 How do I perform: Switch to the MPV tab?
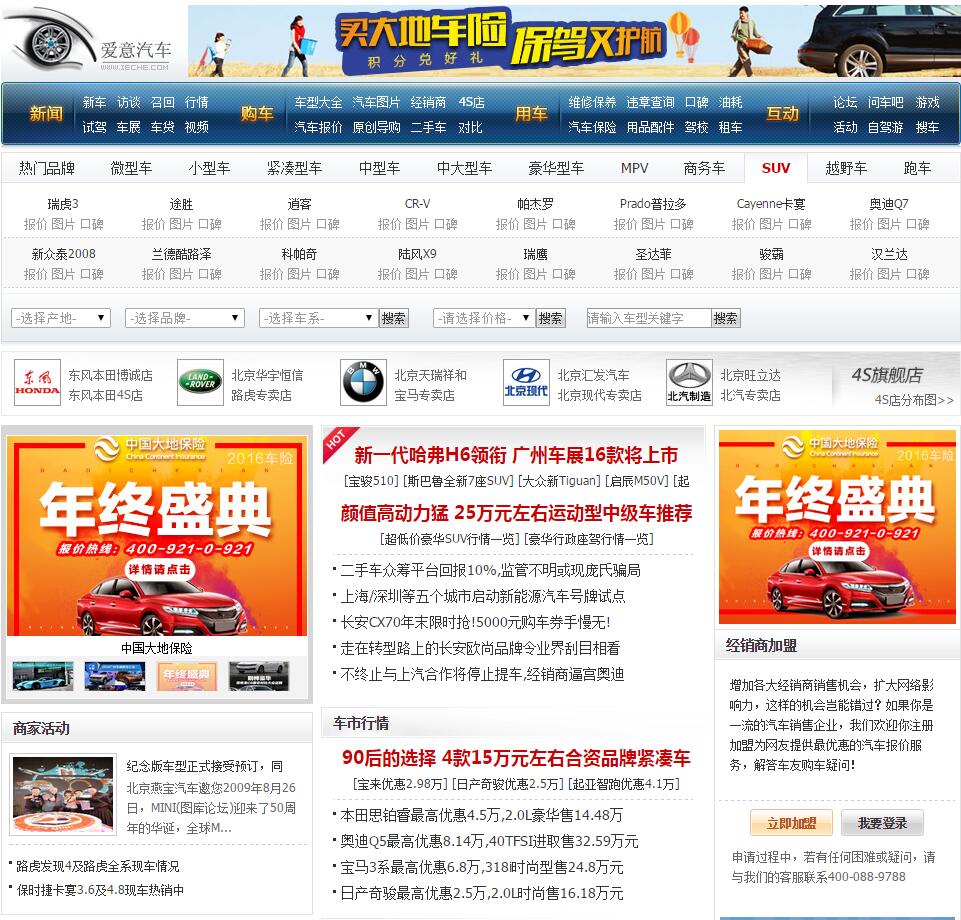[x=634, y=168]
